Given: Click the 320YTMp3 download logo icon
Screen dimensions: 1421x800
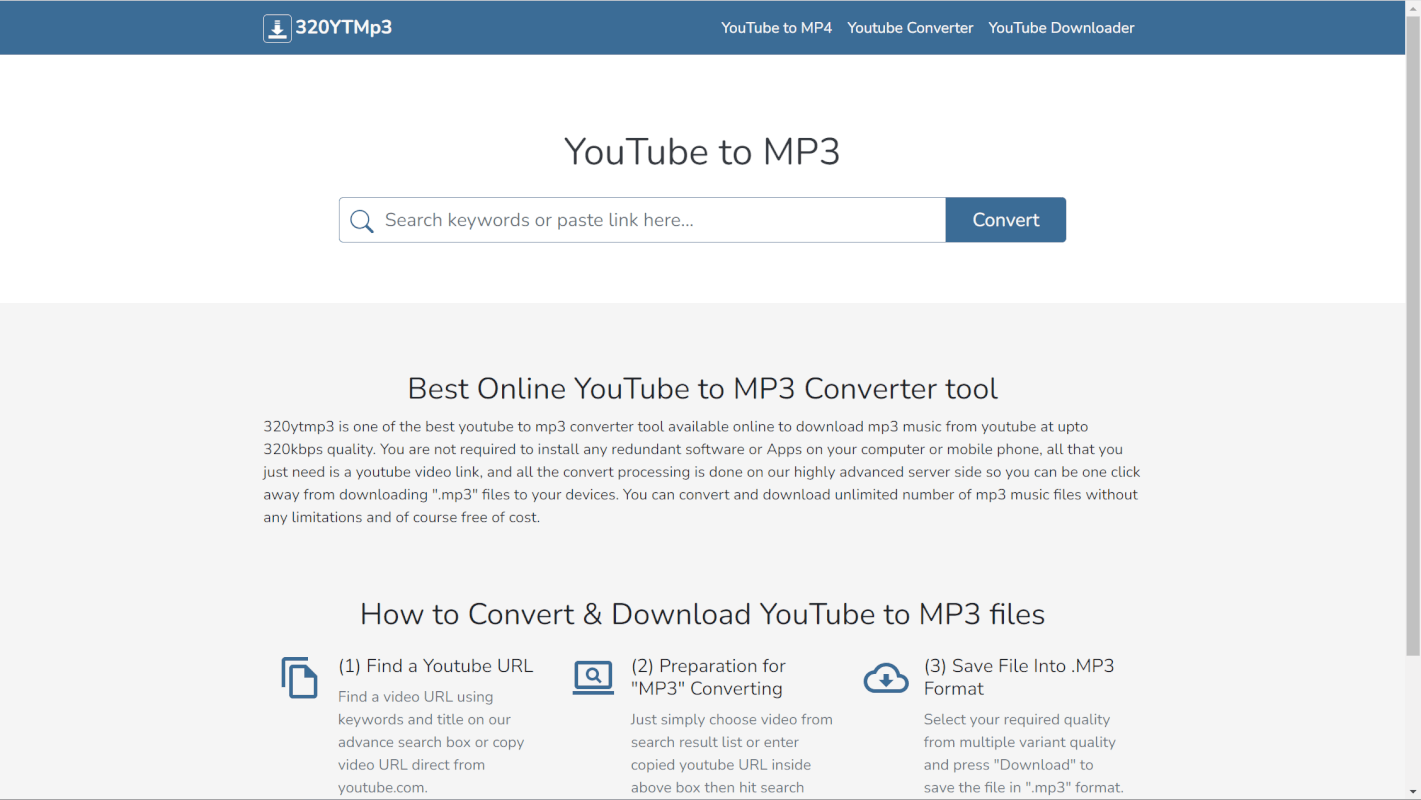Looking at the screenshot, I should tap(277, 28).
